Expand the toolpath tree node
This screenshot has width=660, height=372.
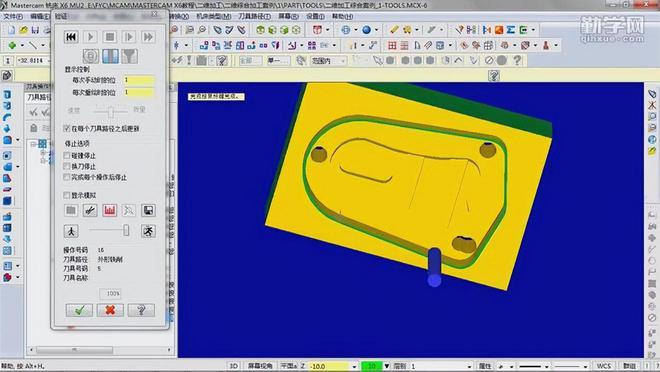click(x=33, y=144)
